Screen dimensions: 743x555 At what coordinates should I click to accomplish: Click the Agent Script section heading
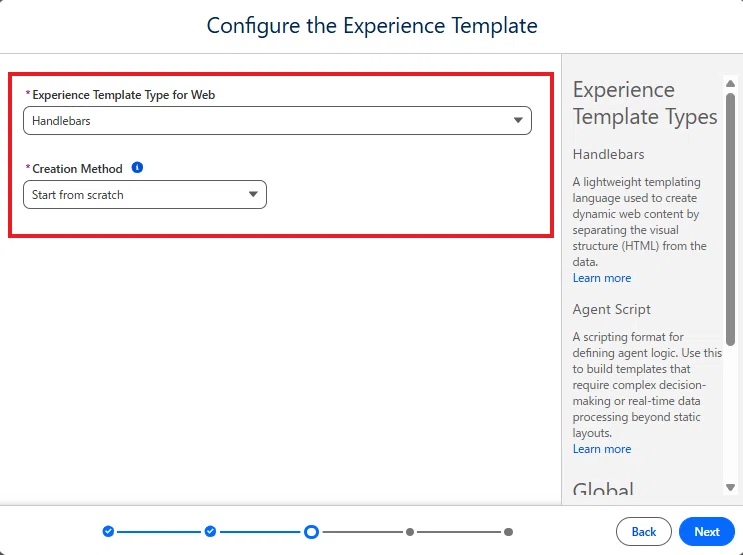pos(611,309)
